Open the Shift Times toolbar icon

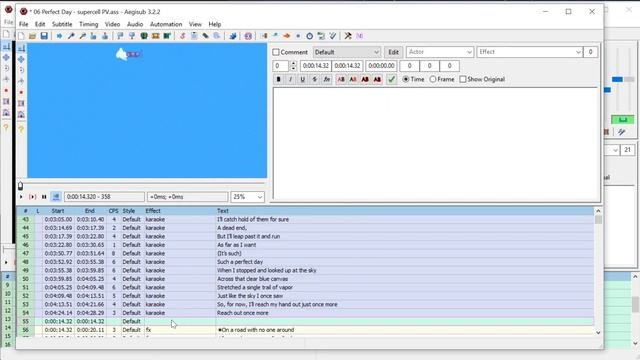(264, 36)
